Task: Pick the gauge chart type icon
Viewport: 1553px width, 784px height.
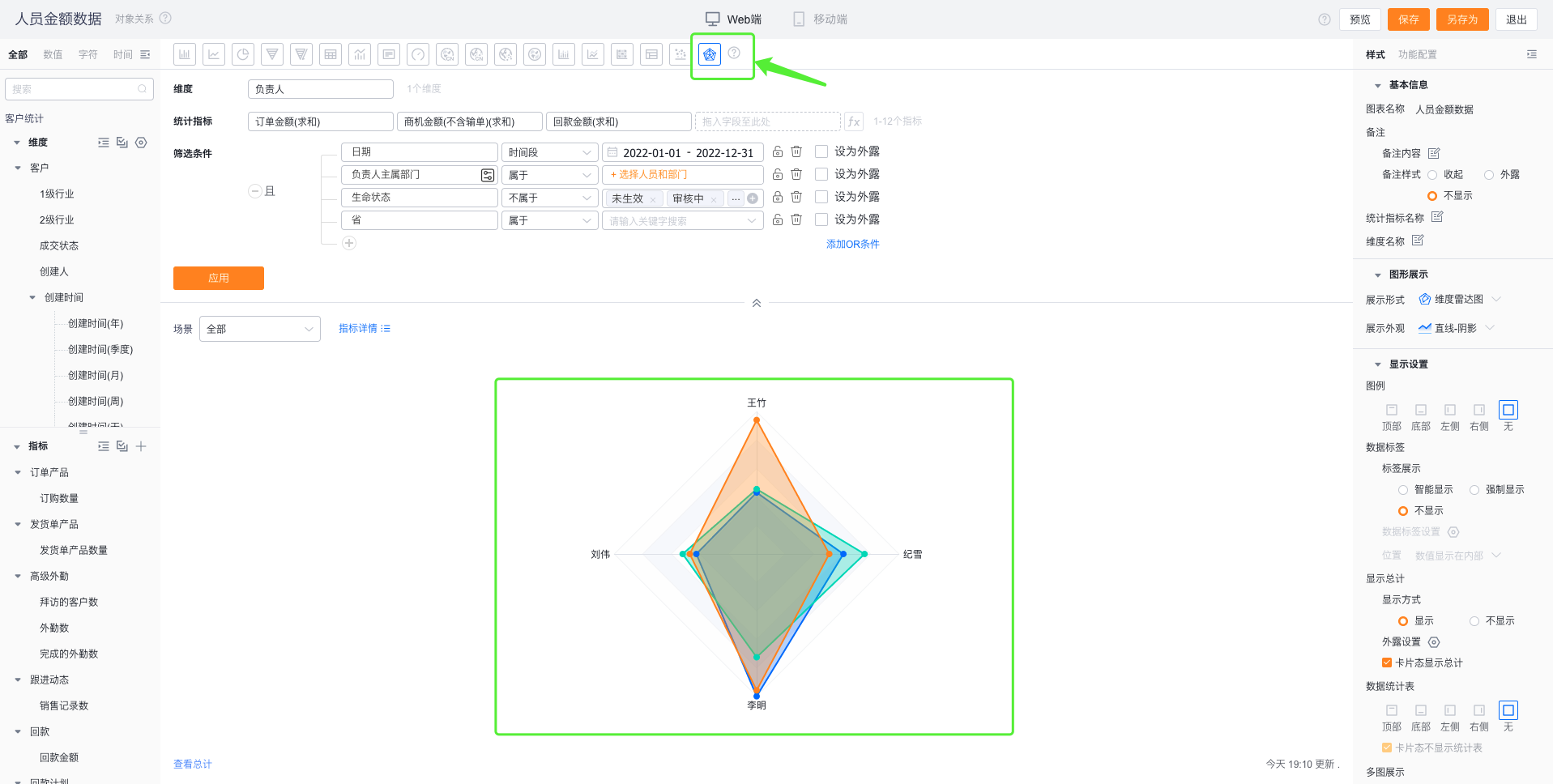Action: click(x=418, y=54)
